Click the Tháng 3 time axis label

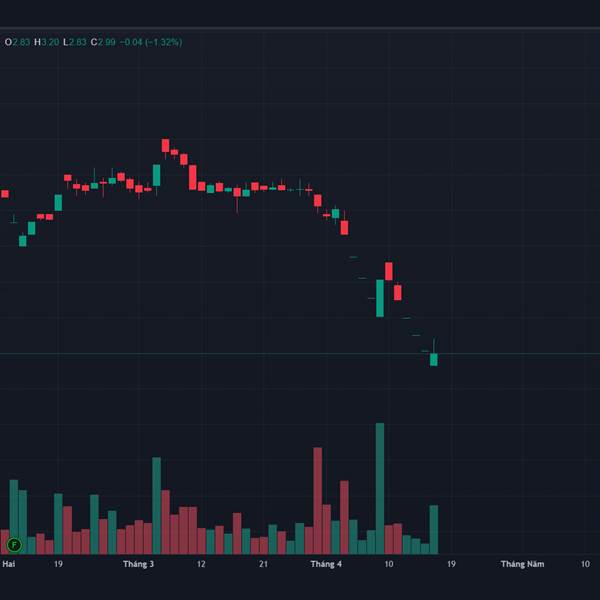[x=139, y=564]
